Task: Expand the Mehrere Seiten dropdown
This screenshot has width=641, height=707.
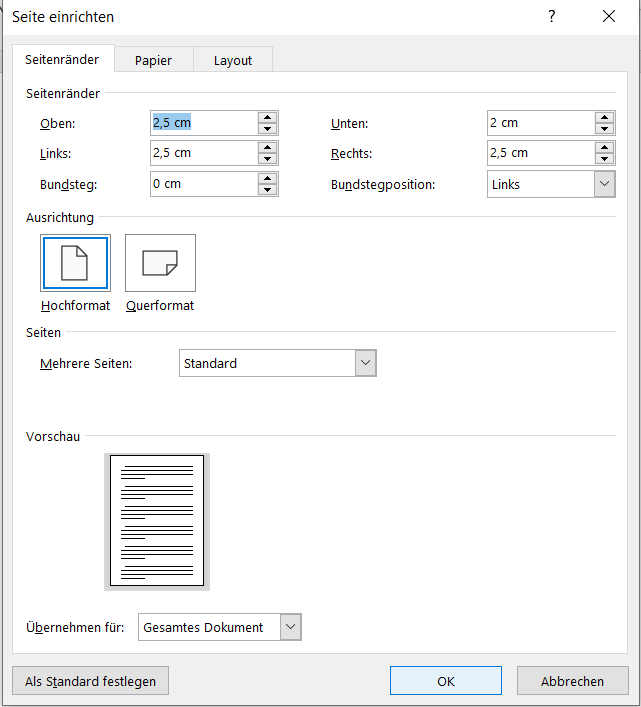Action: click(366, 363)
